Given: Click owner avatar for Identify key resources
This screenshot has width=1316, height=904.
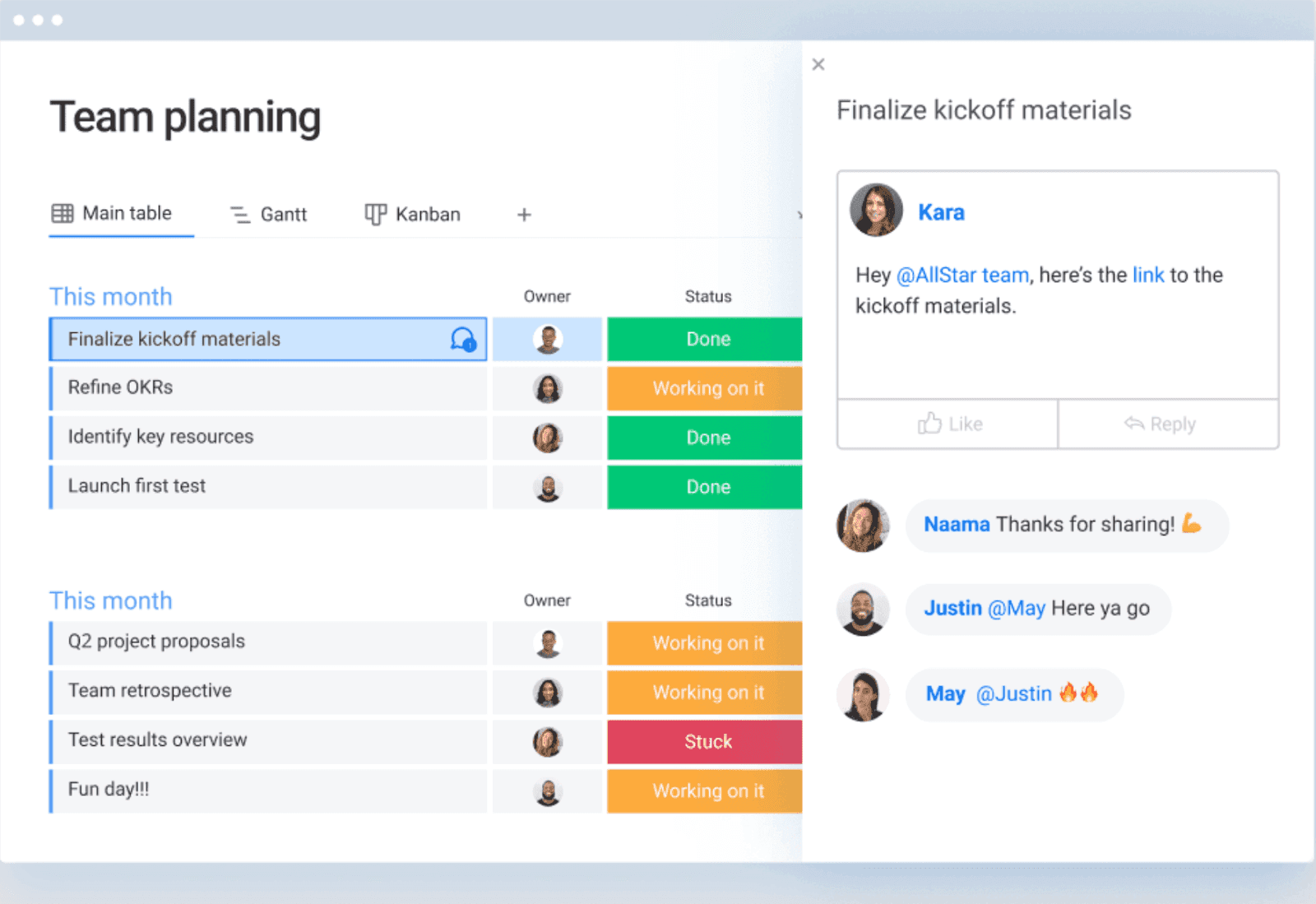Looking at the screenshot, I should pos(548,438).
